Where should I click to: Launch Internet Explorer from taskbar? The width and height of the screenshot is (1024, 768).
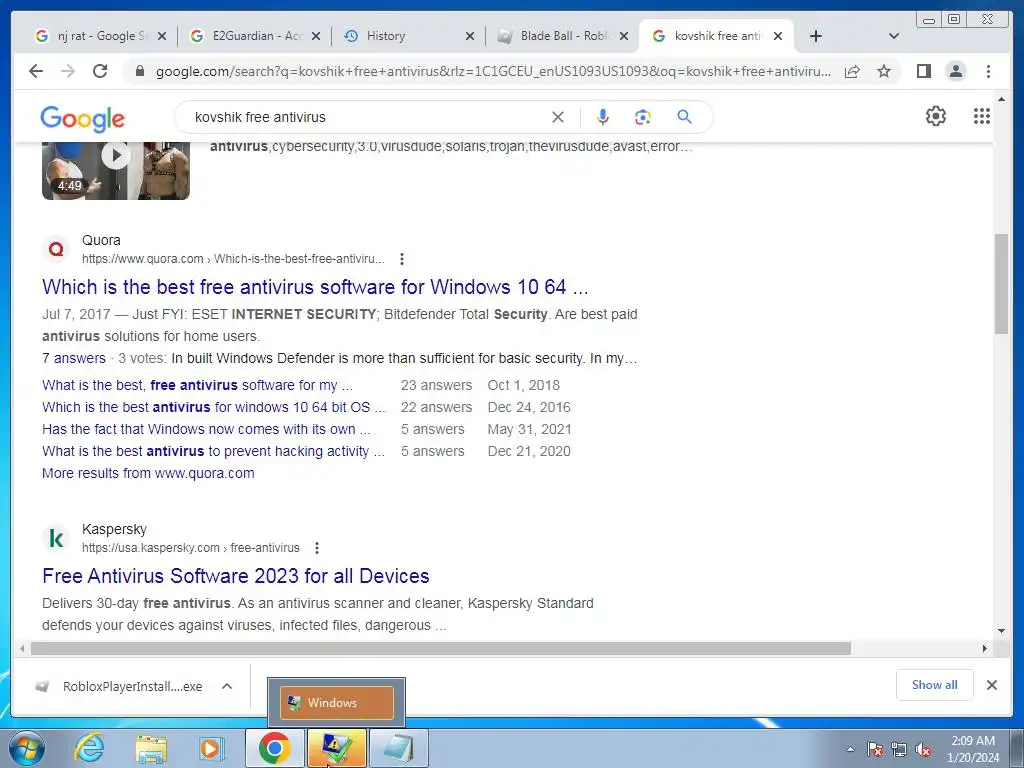click(x=89, y=748)
